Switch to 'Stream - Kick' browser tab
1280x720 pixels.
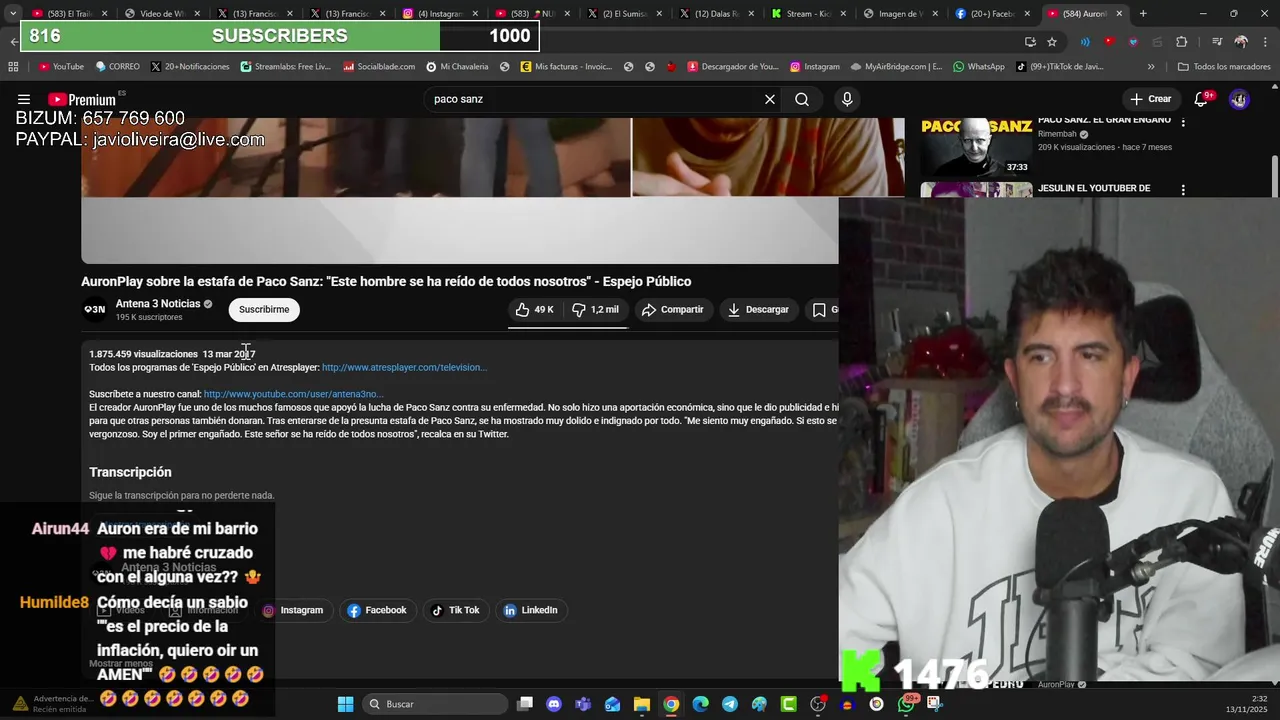811,14
